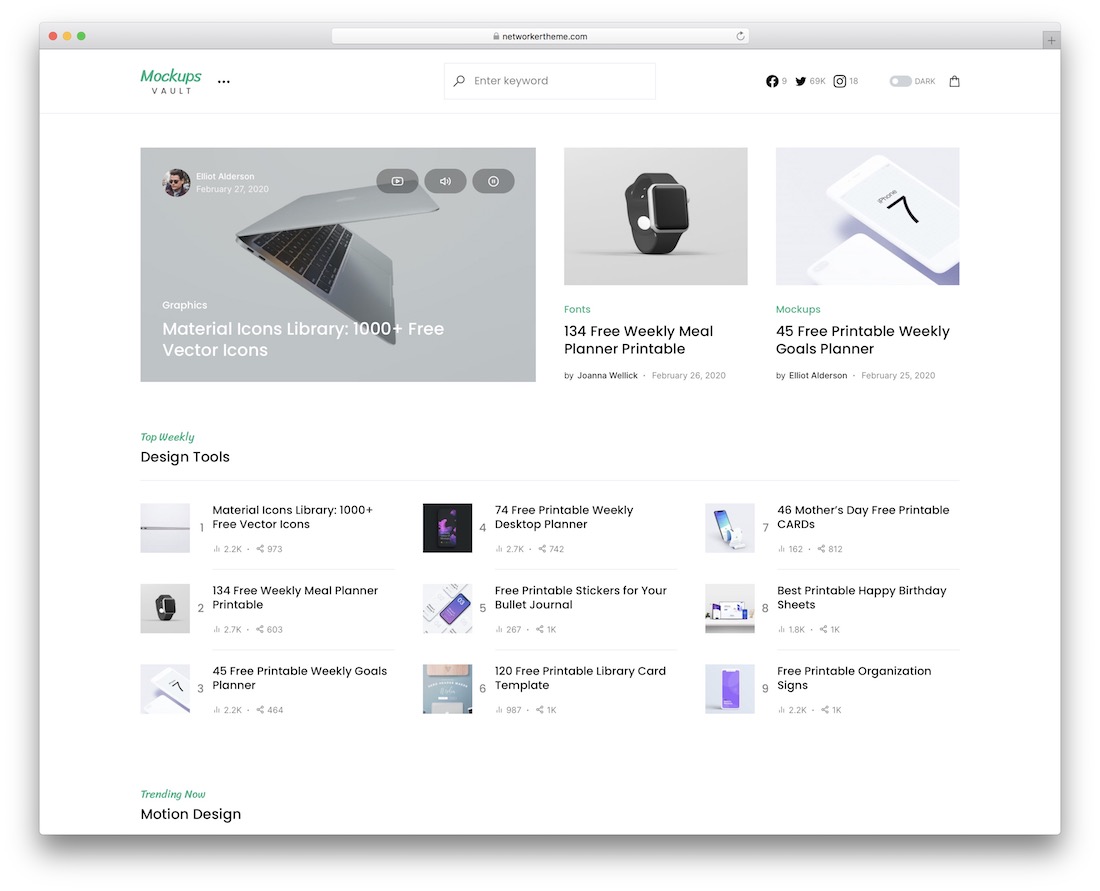Viewport: 1100px width, 891px height.
Task: Focus the Enter keyword search field
Action: [x=550, y=81]
